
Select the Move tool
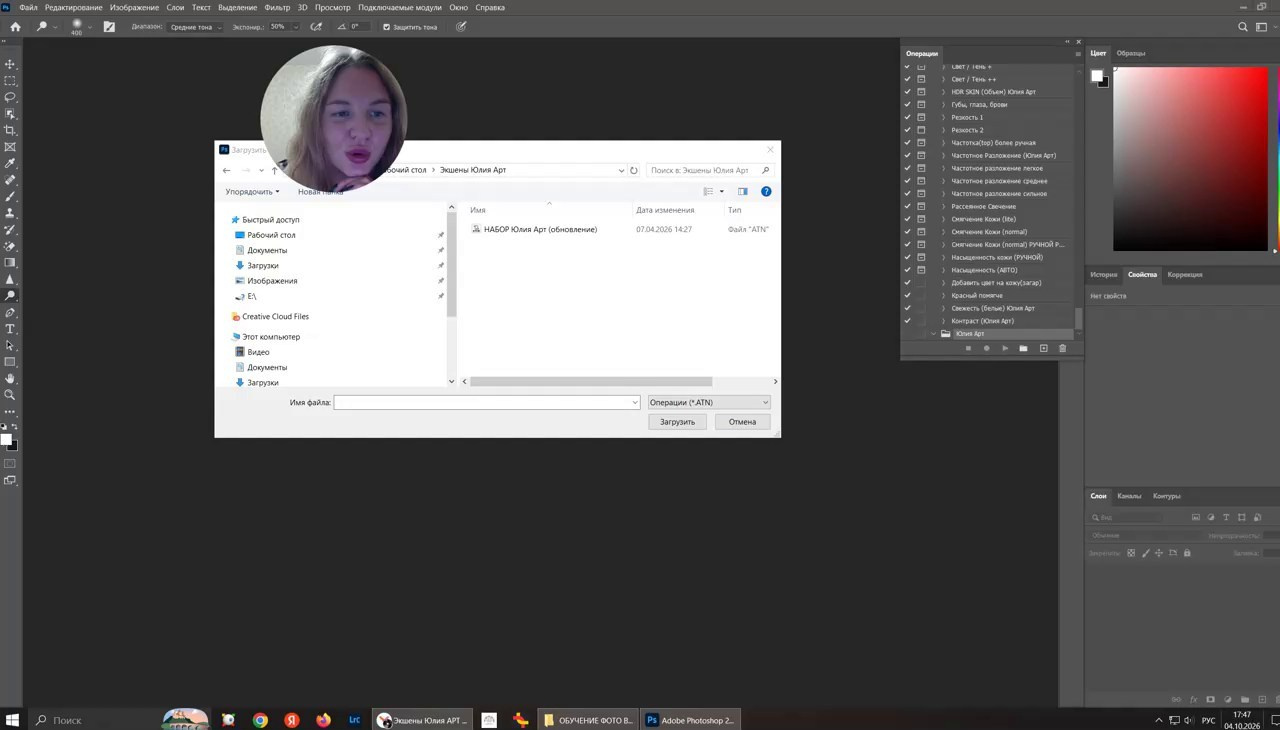tap(10, 64)
